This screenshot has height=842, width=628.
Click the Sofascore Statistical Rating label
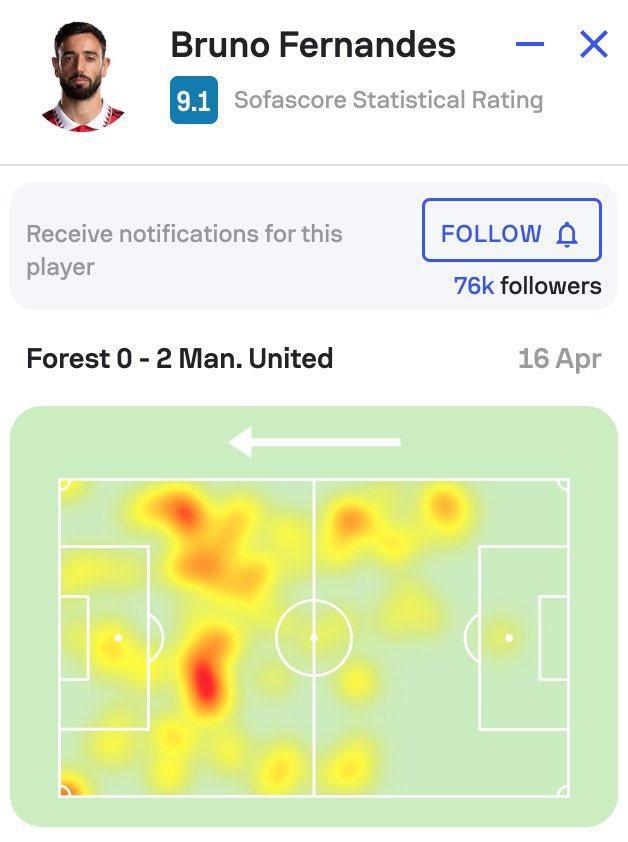point(388,100)
